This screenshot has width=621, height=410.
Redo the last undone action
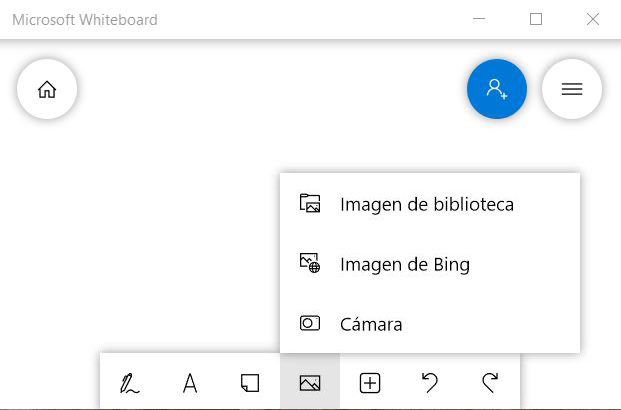pyautogui.click(x=490, y=383)
